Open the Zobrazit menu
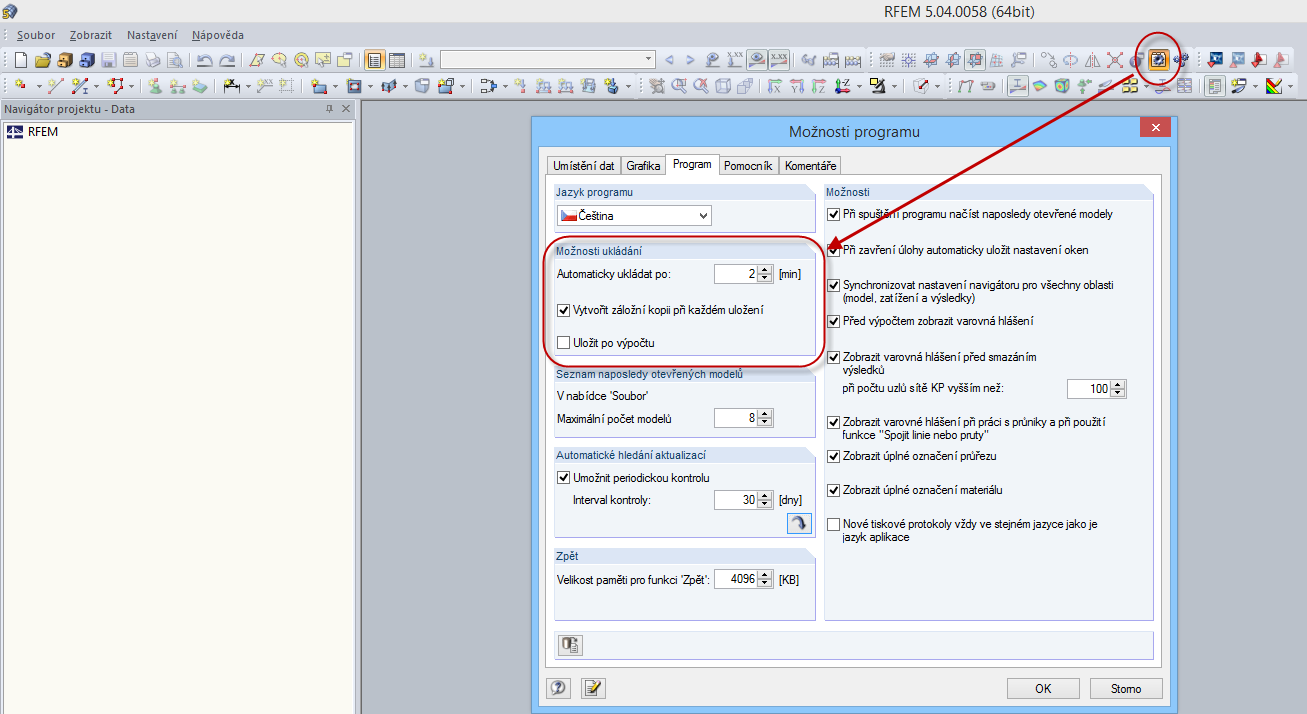1307x714 pixels. tap(90, 35)
